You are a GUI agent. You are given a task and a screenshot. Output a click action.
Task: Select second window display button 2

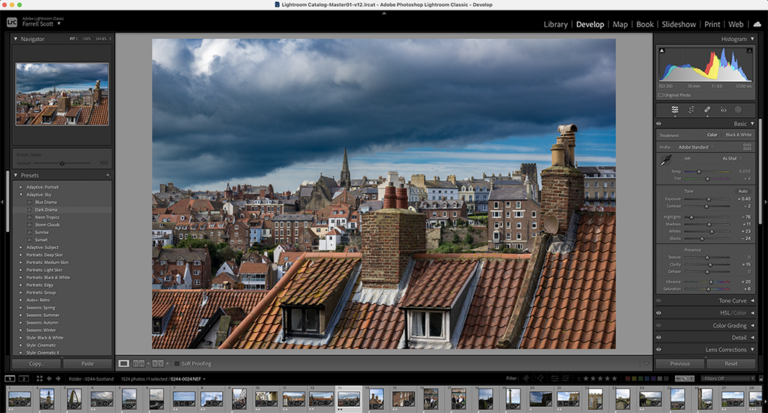point(24,379)
